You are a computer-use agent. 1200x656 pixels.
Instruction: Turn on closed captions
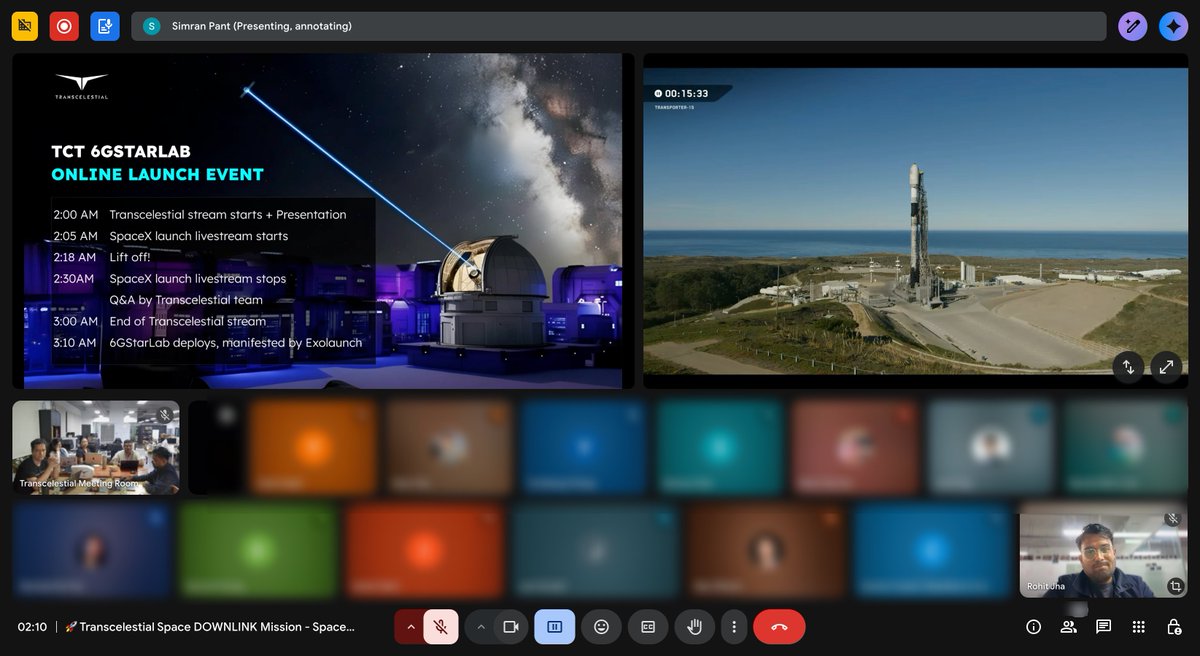click(x=648, y=627)
